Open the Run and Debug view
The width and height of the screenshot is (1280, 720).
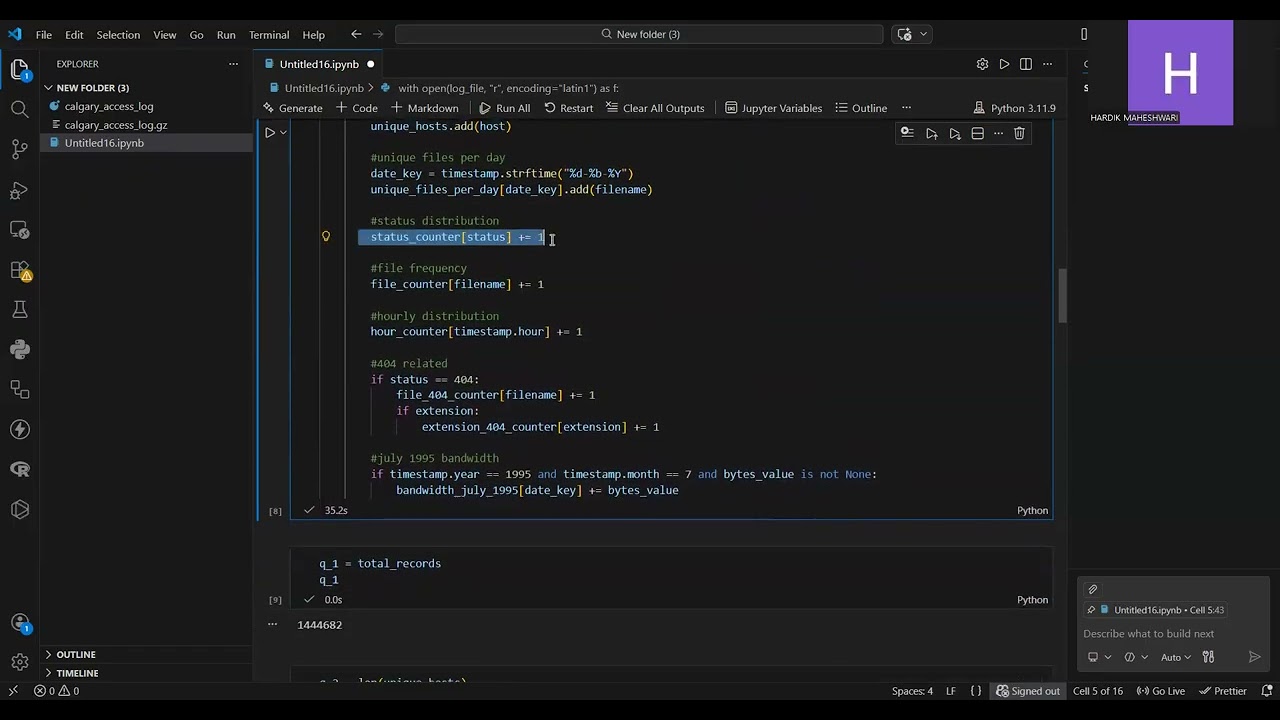[20, 190]
